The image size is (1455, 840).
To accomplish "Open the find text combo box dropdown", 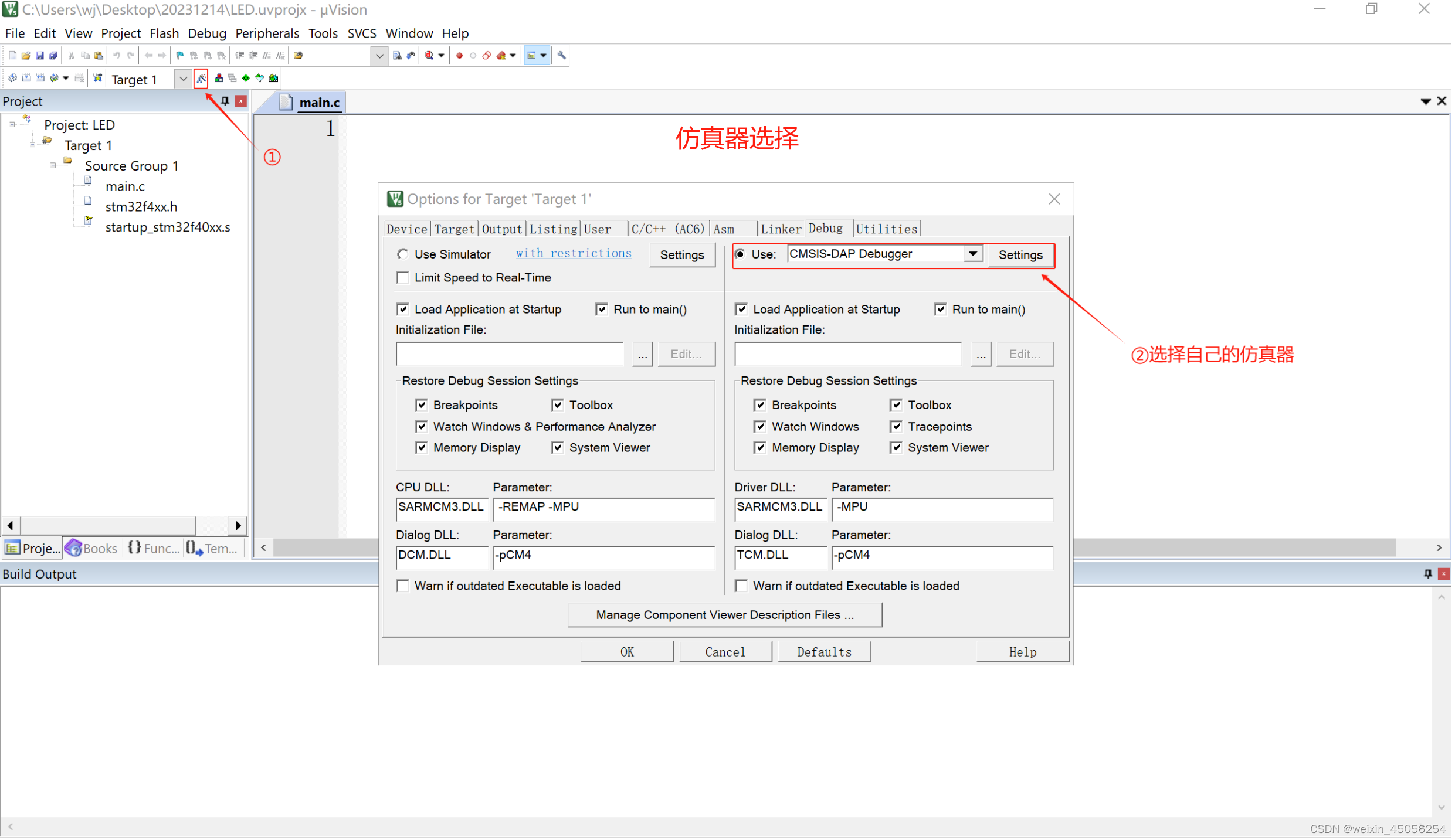I will (x=379, y=56).
